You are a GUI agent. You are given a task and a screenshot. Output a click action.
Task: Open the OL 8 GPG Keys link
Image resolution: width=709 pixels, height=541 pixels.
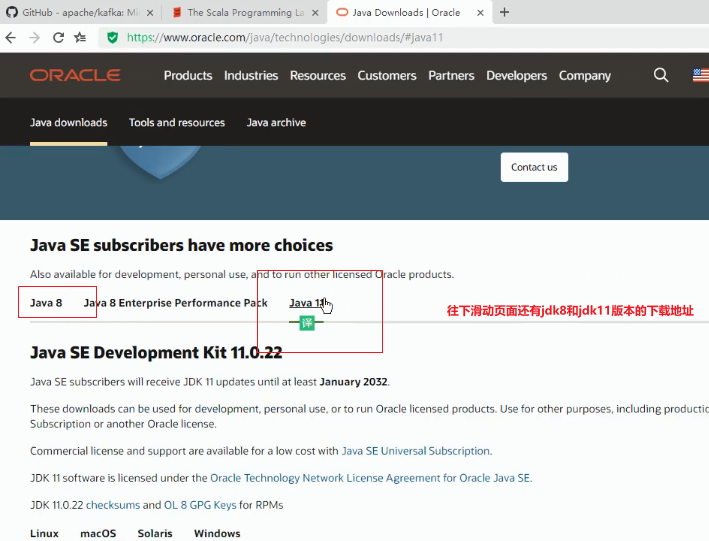200,505
